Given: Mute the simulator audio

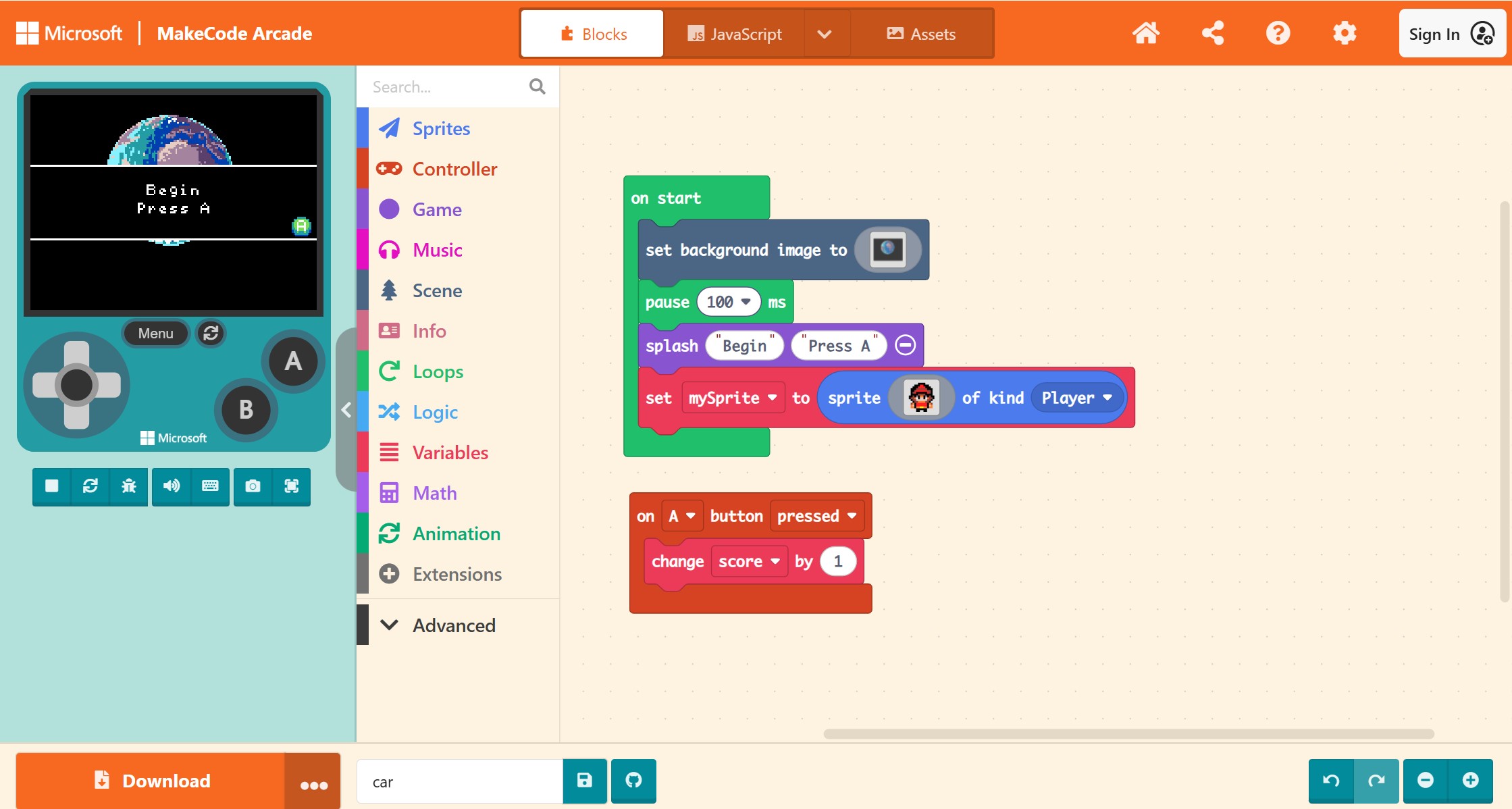Looking at the screenshot, I should pyautogui.click(x=172, y=486).
